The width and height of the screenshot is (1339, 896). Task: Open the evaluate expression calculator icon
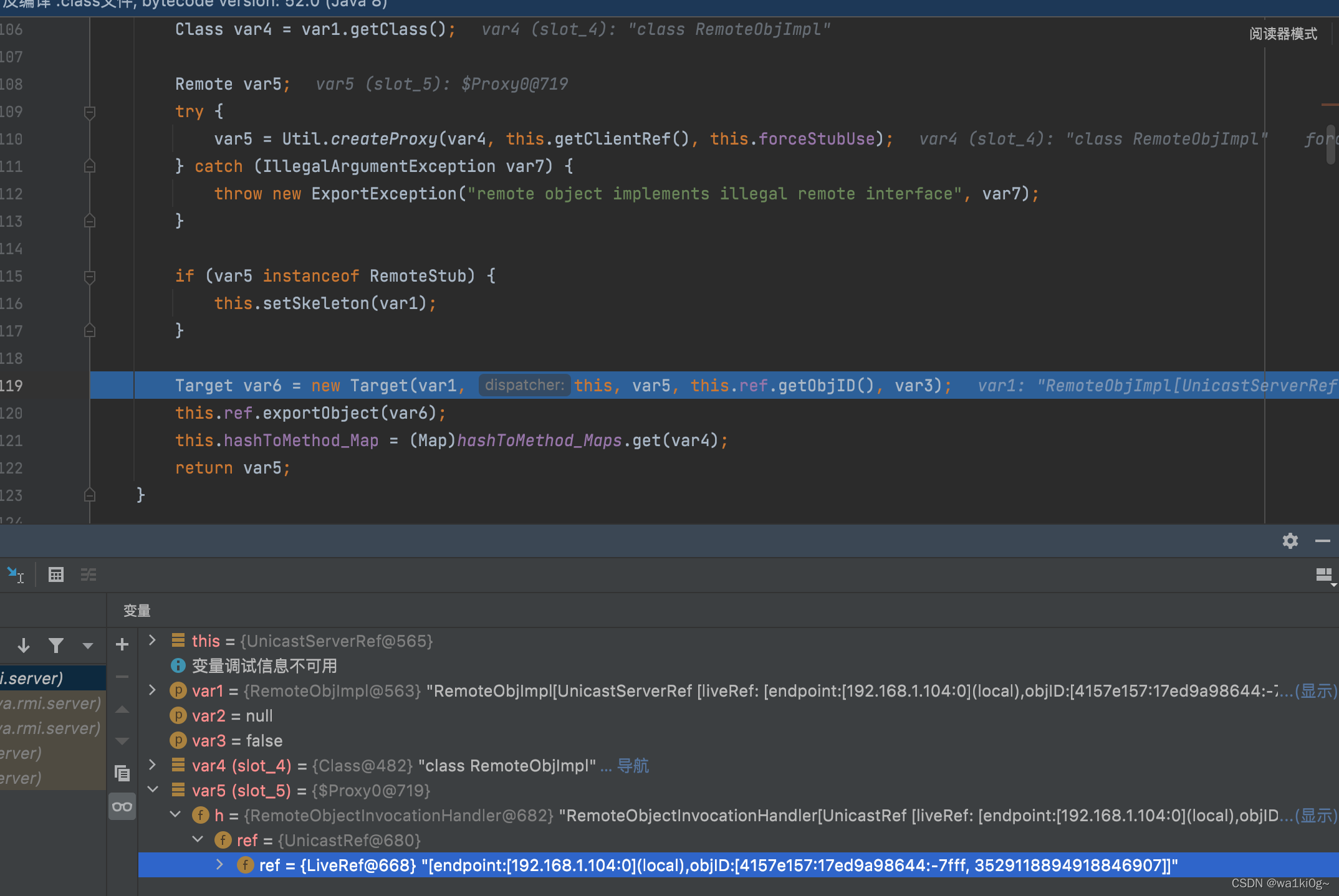tap(56, 574)
